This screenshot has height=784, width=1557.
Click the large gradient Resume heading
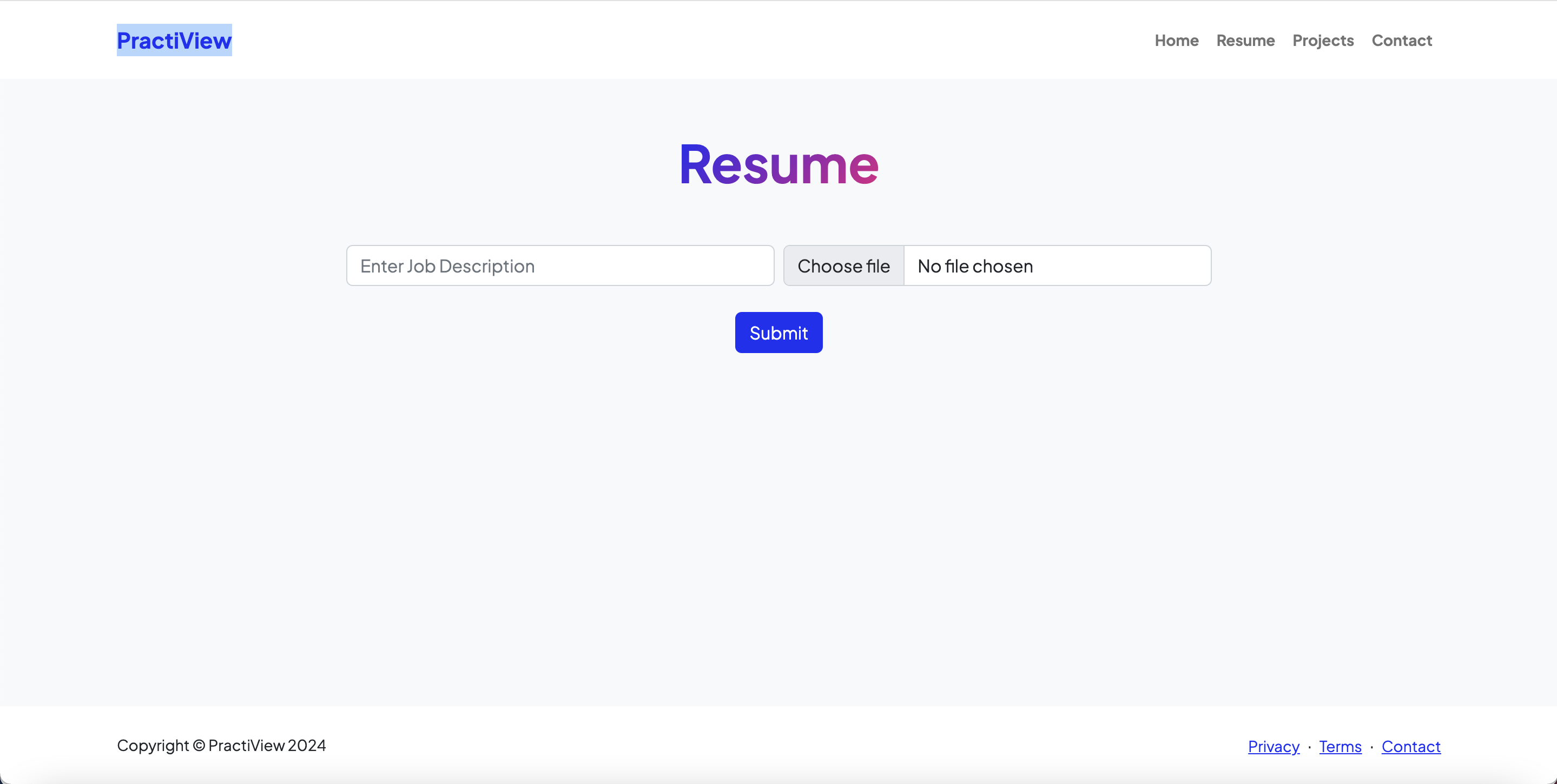tap(778, 164)
